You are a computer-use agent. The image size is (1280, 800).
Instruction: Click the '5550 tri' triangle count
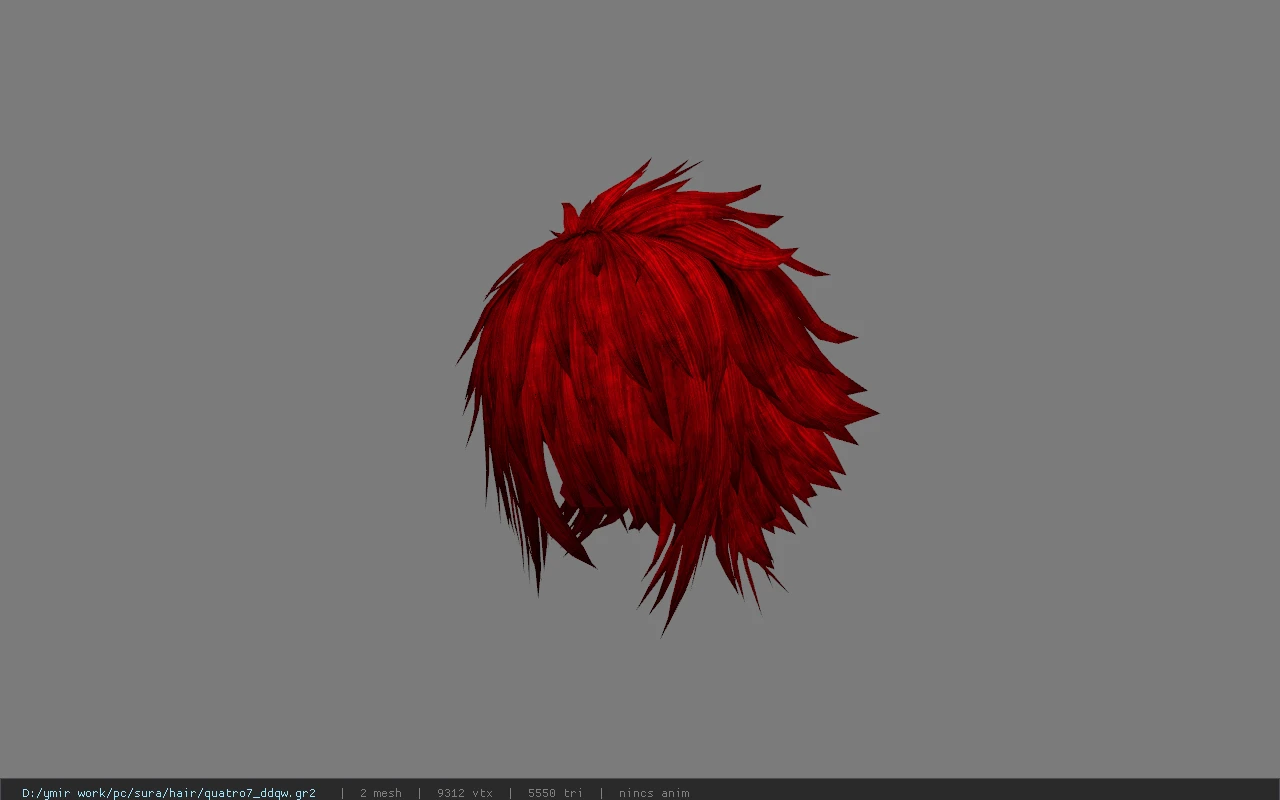pos(555,793)
